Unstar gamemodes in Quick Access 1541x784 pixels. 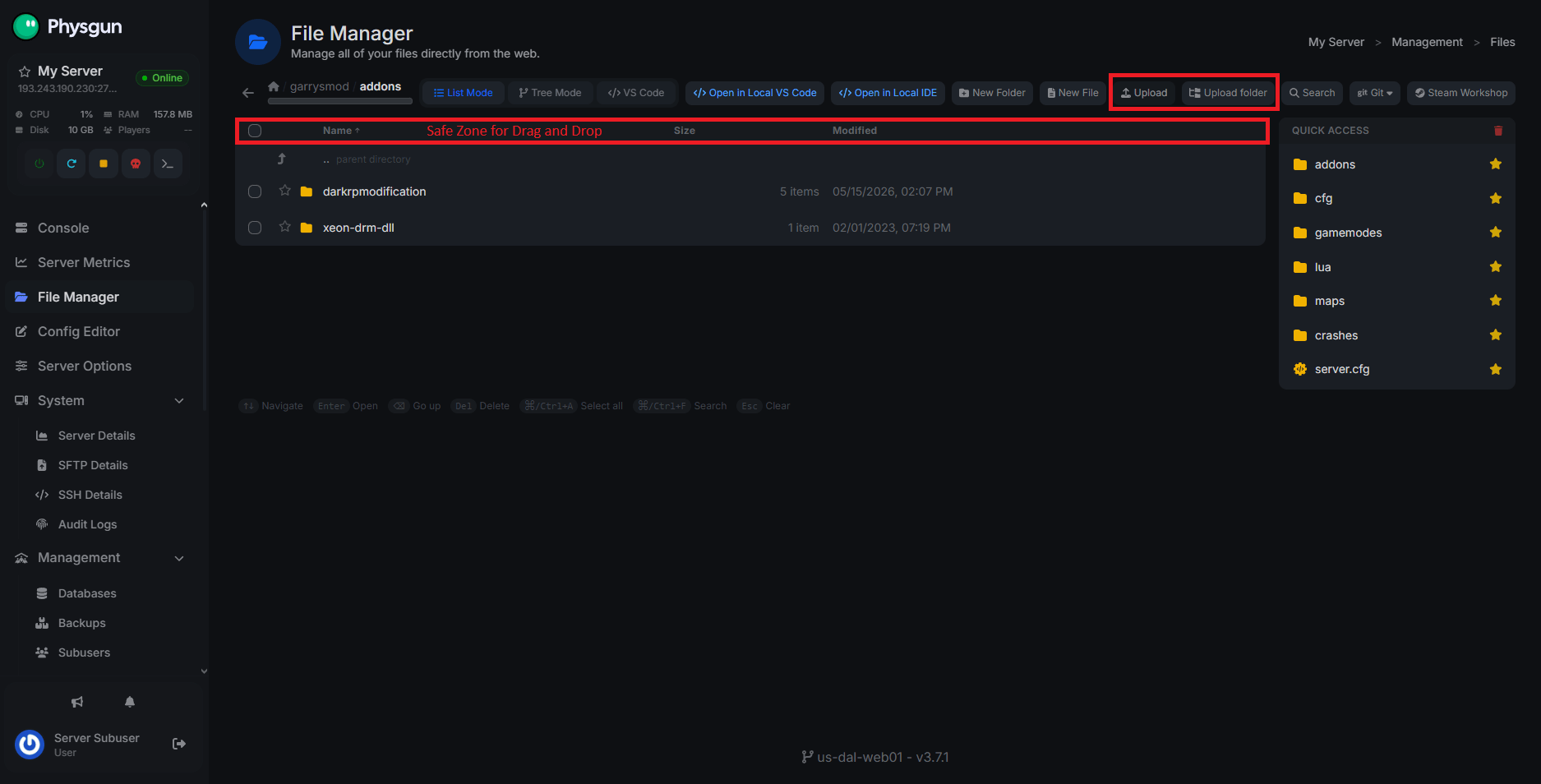(1496, 233)
